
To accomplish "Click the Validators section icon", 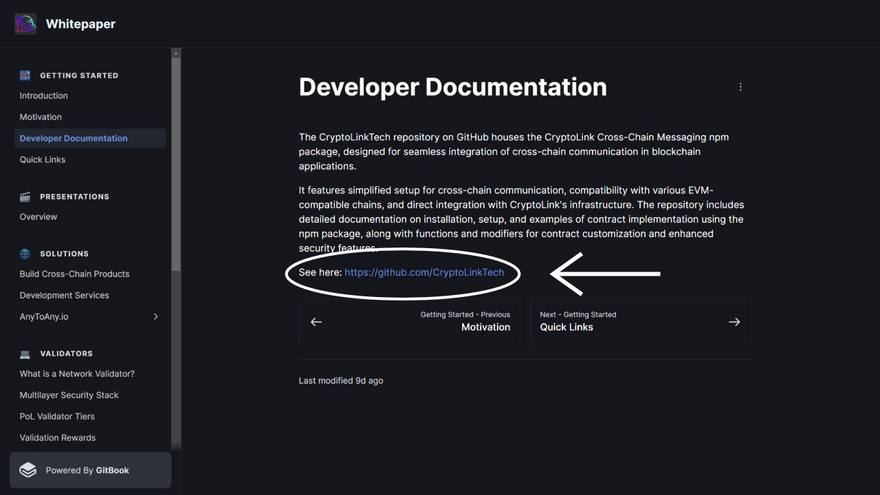I will [26, 354].
